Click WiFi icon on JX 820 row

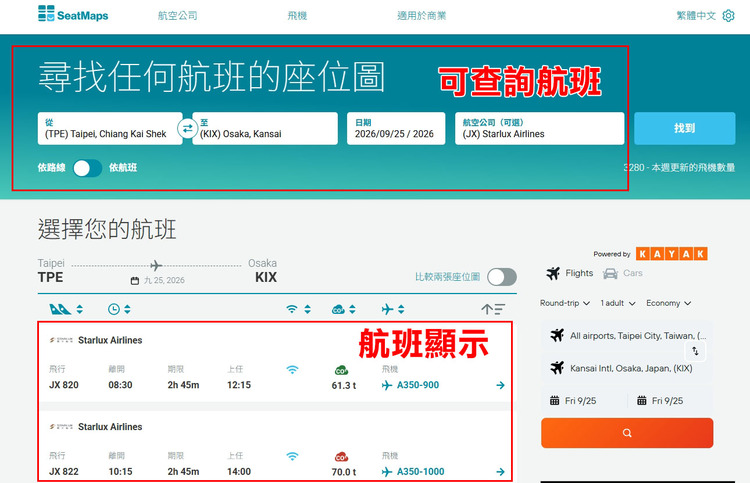coord(292,370)
